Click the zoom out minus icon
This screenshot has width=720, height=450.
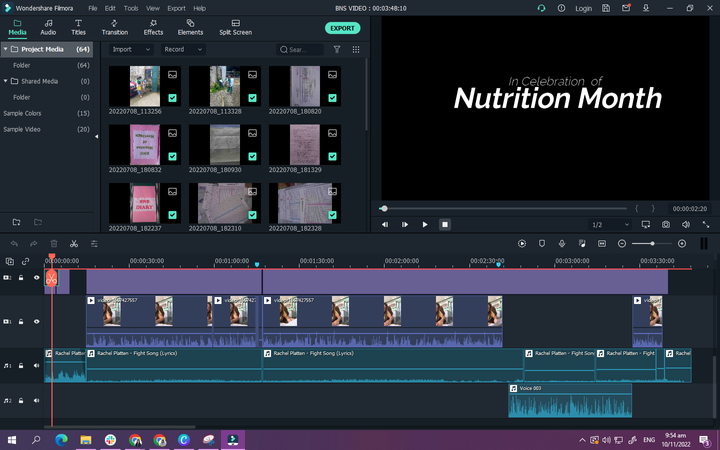click(622, 243)
